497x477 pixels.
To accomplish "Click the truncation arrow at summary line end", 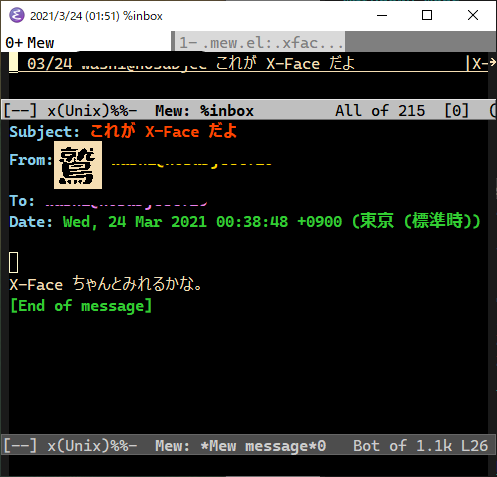I will pyautogui.click(x=492, y=63).
